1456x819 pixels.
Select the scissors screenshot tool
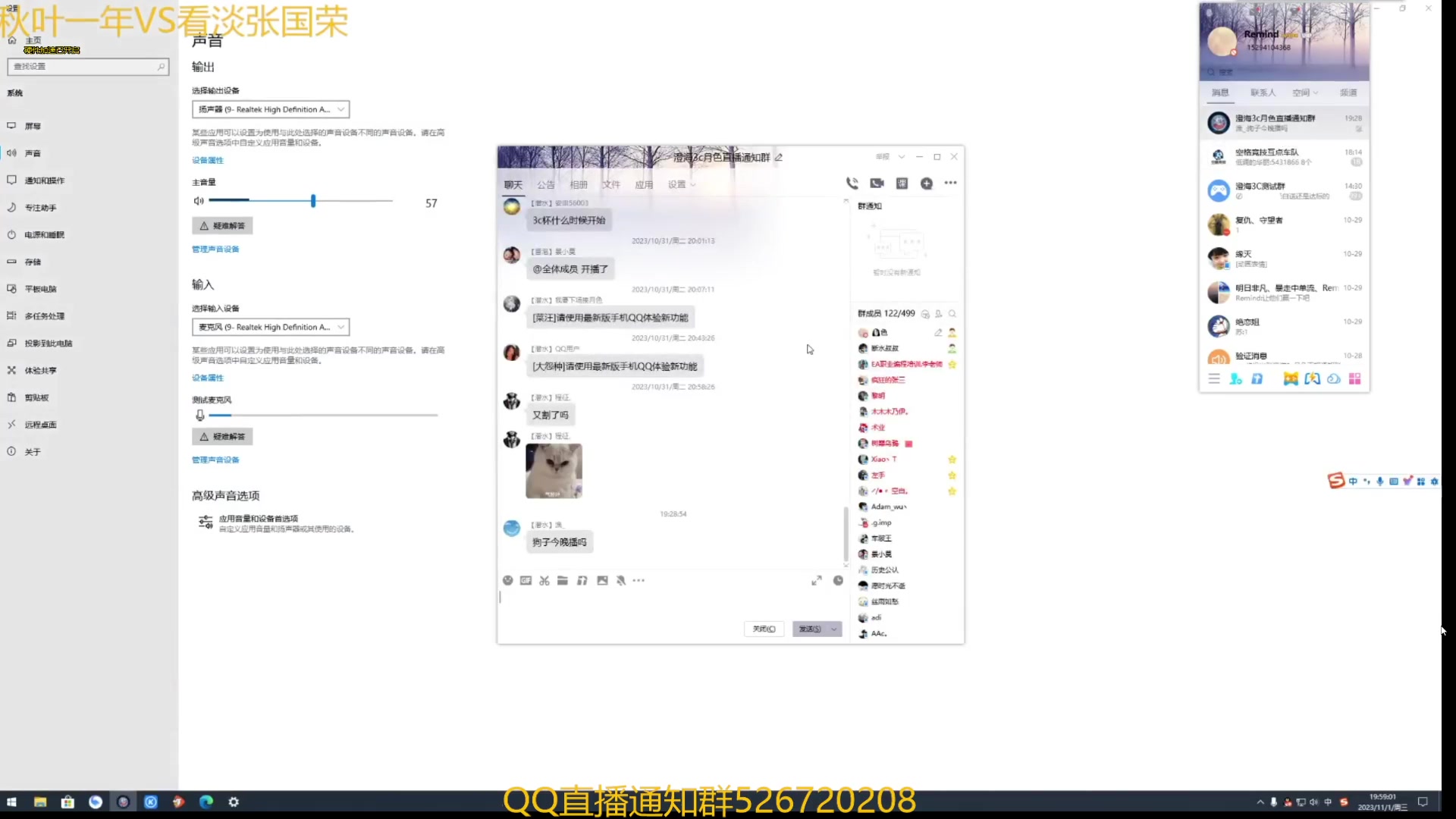(544, 580)
